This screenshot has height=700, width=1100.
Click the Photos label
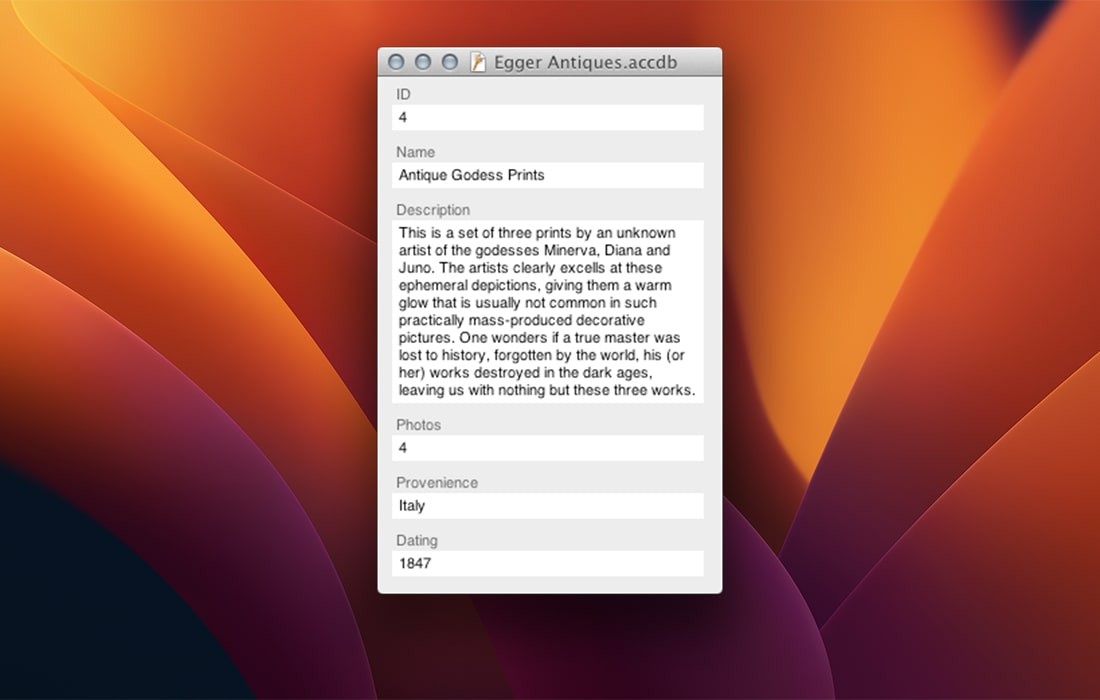(418, 425)
